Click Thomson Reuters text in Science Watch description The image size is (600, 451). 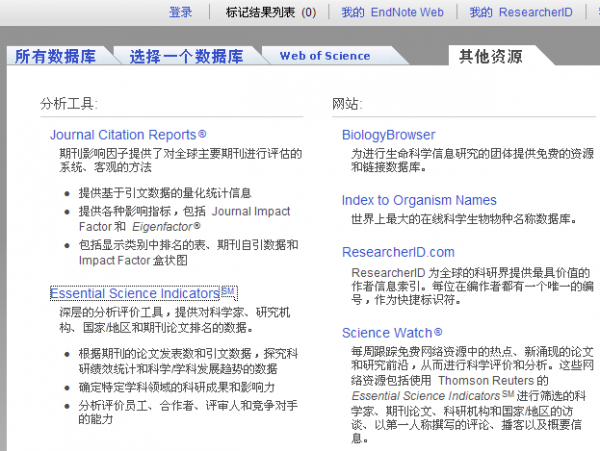pos(486,381)
